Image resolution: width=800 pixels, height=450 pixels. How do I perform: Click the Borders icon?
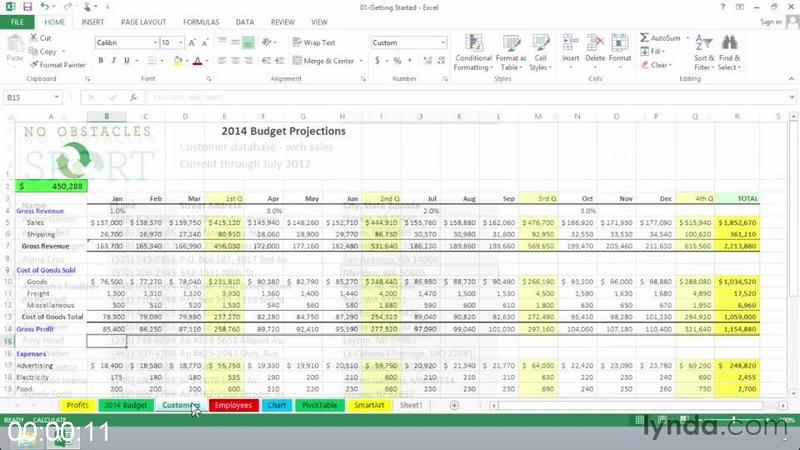click(152, 61)
